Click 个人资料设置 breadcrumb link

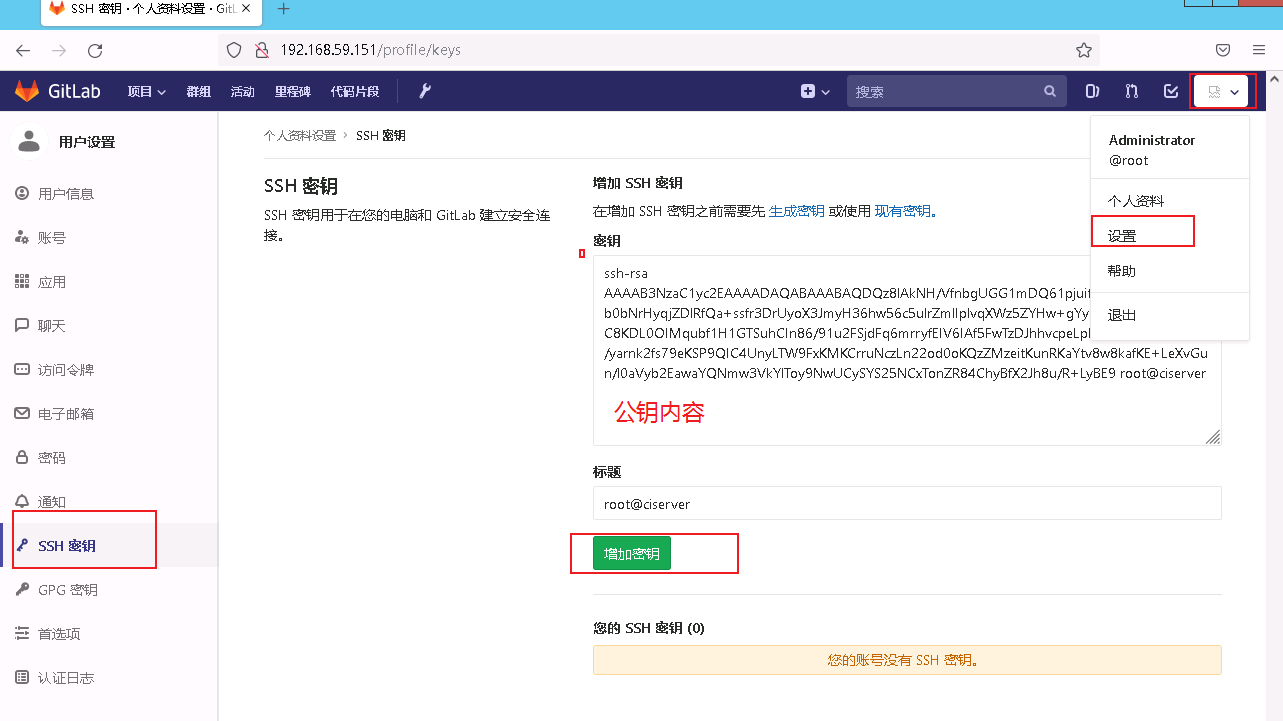tap(300, 135)
